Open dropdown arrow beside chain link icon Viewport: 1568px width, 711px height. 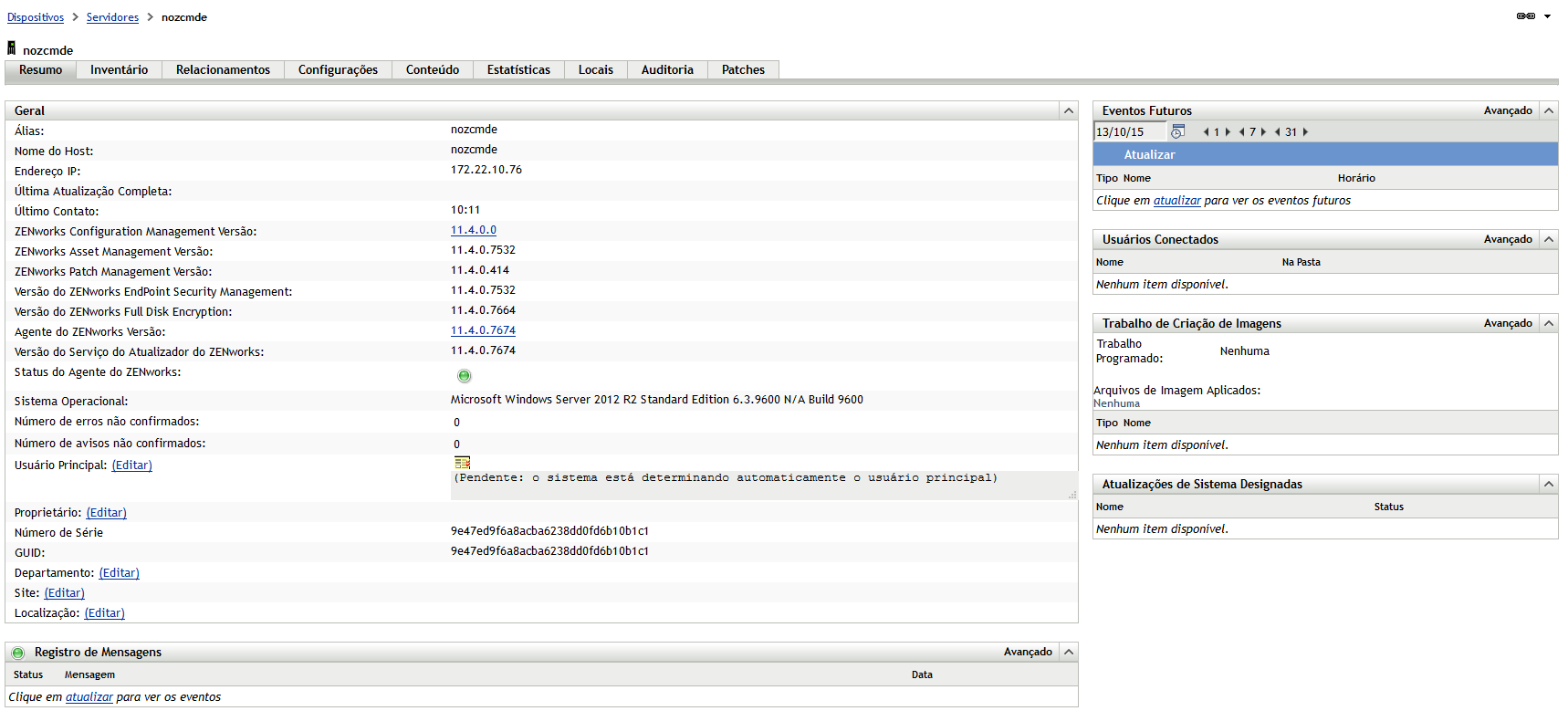tap(1547, 16)
